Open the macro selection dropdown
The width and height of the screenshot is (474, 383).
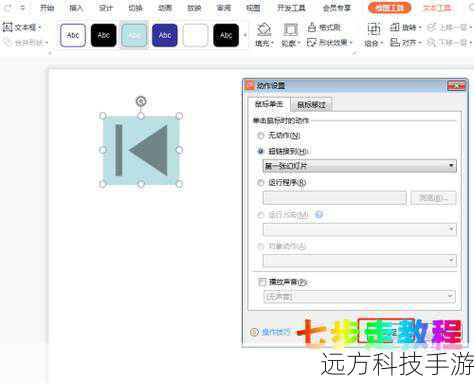pos(360,229)
